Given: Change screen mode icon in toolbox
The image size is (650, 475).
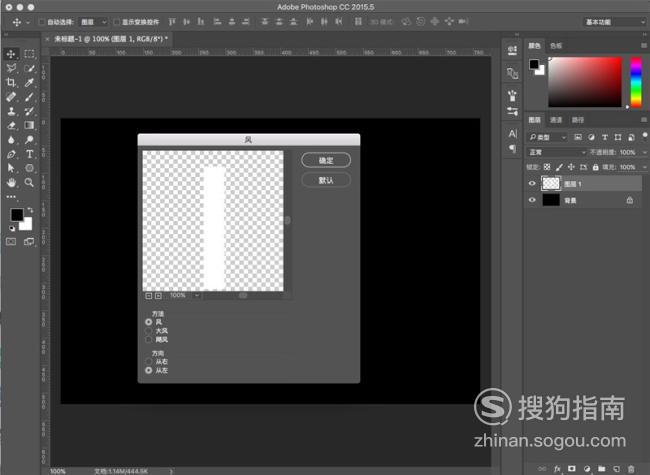Looking at the screenshot, I should click(x=29, y=242).
